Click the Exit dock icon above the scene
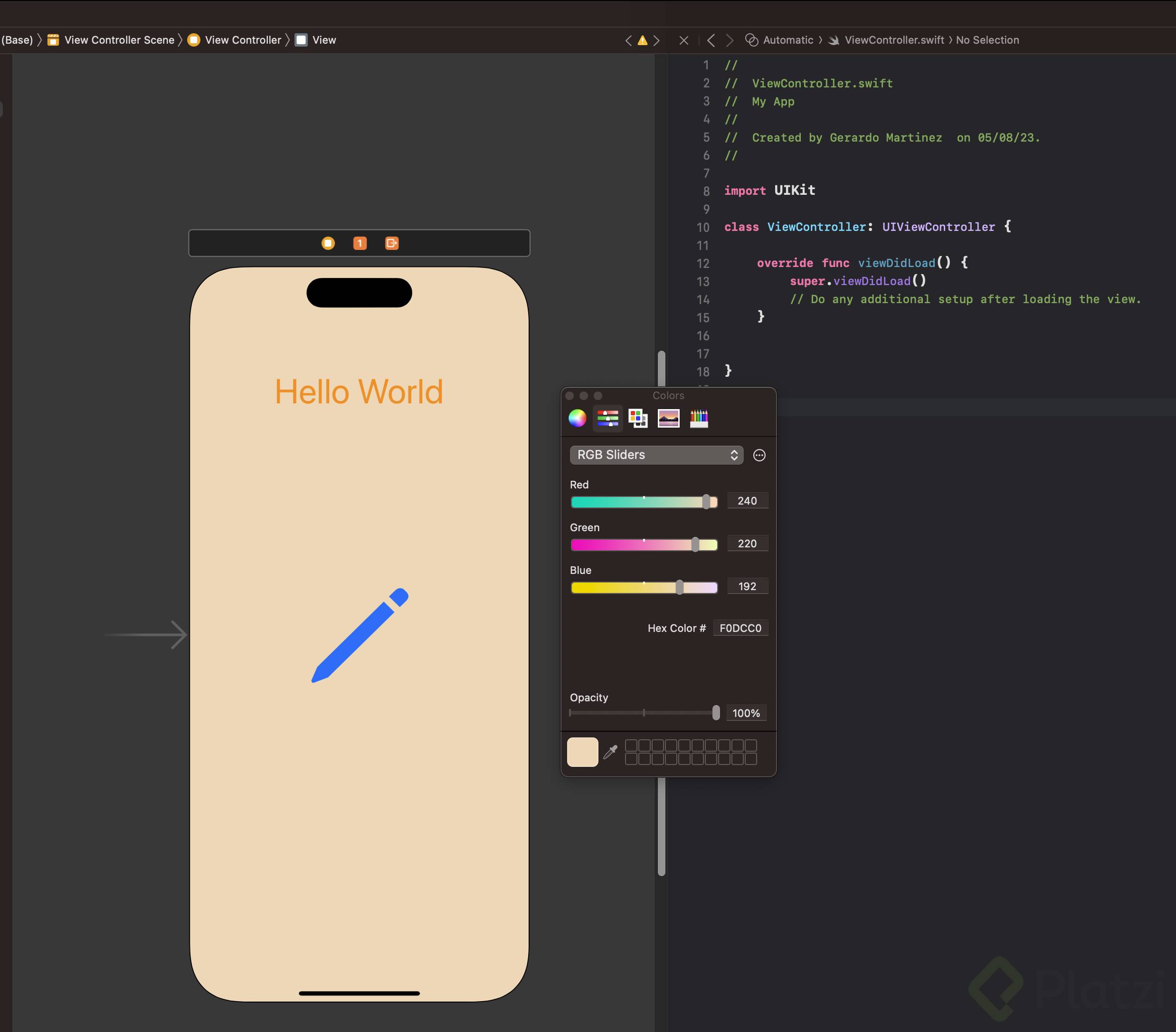The height and width of the screenshot is (1032, 1176). pos(392,243)
